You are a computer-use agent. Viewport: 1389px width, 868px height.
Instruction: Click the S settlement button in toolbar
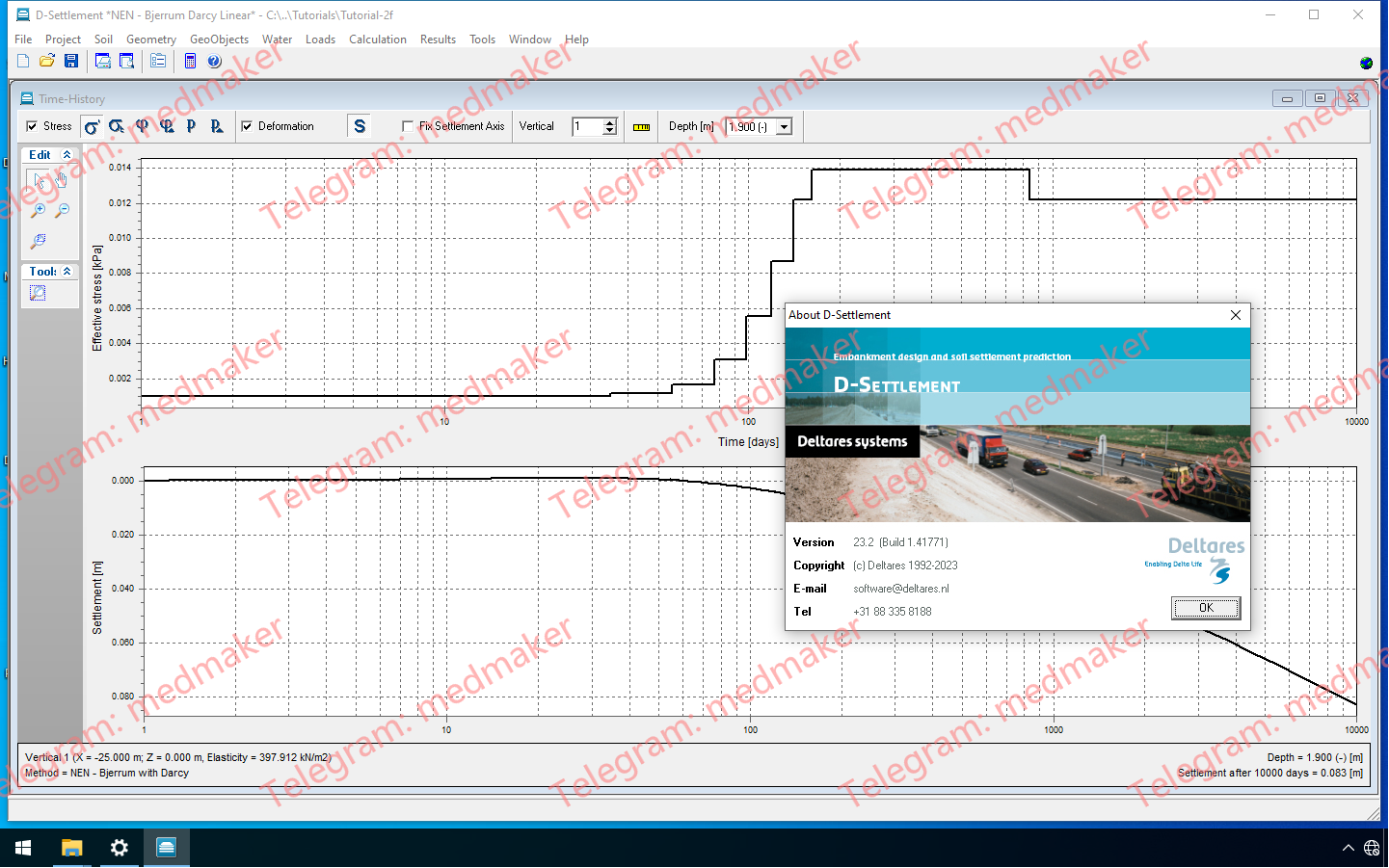(360, 126)
